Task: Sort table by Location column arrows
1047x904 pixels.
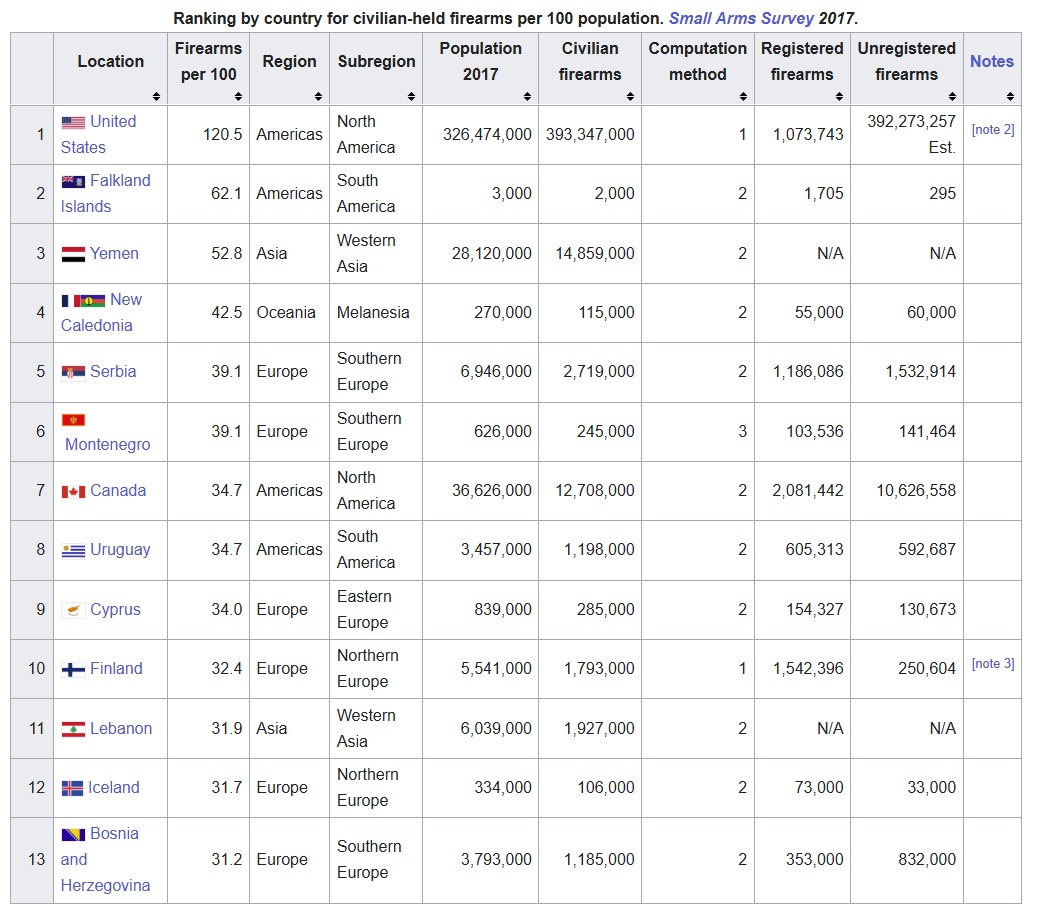Action: tap(156, 96)
